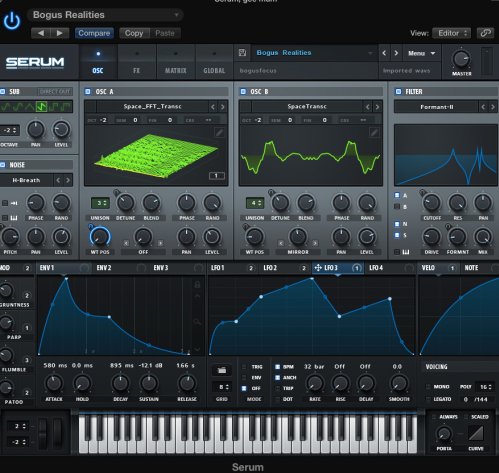Open OSC B wavetable edit pencil icon
The width and height of the screenshot is (499, 473).
374,133
